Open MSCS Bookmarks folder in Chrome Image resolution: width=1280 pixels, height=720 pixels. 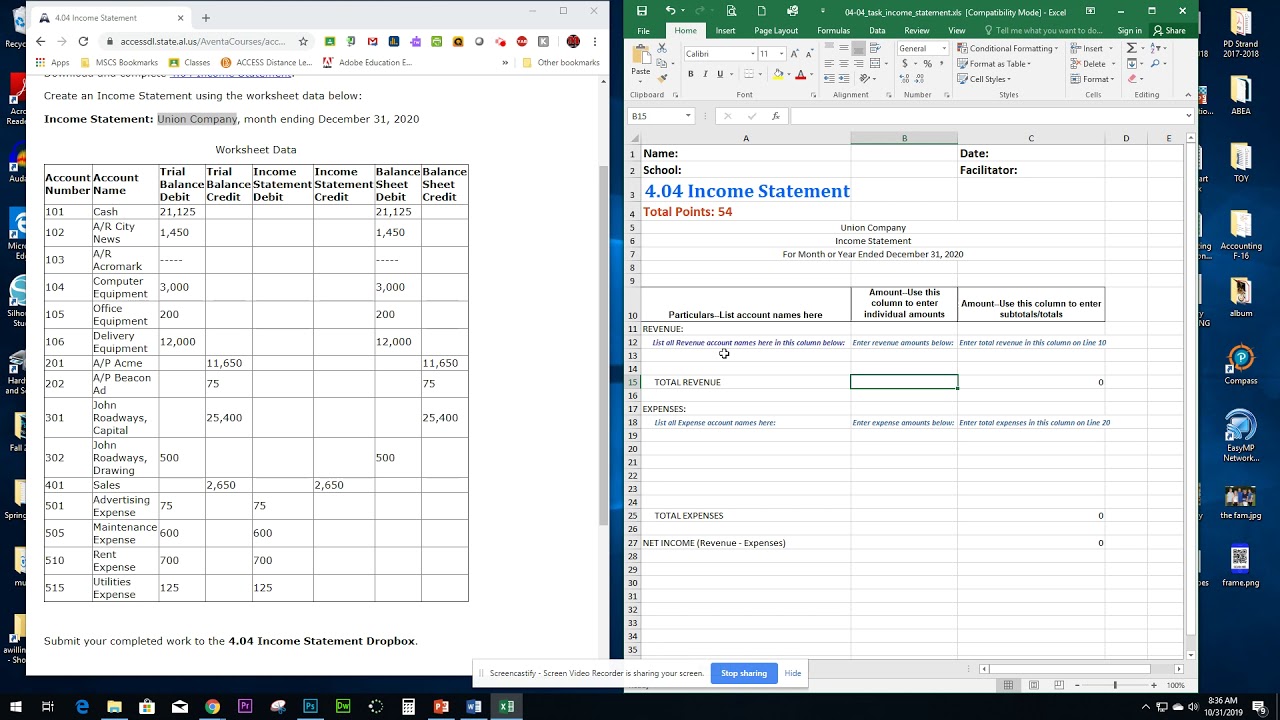coord(119,62)
